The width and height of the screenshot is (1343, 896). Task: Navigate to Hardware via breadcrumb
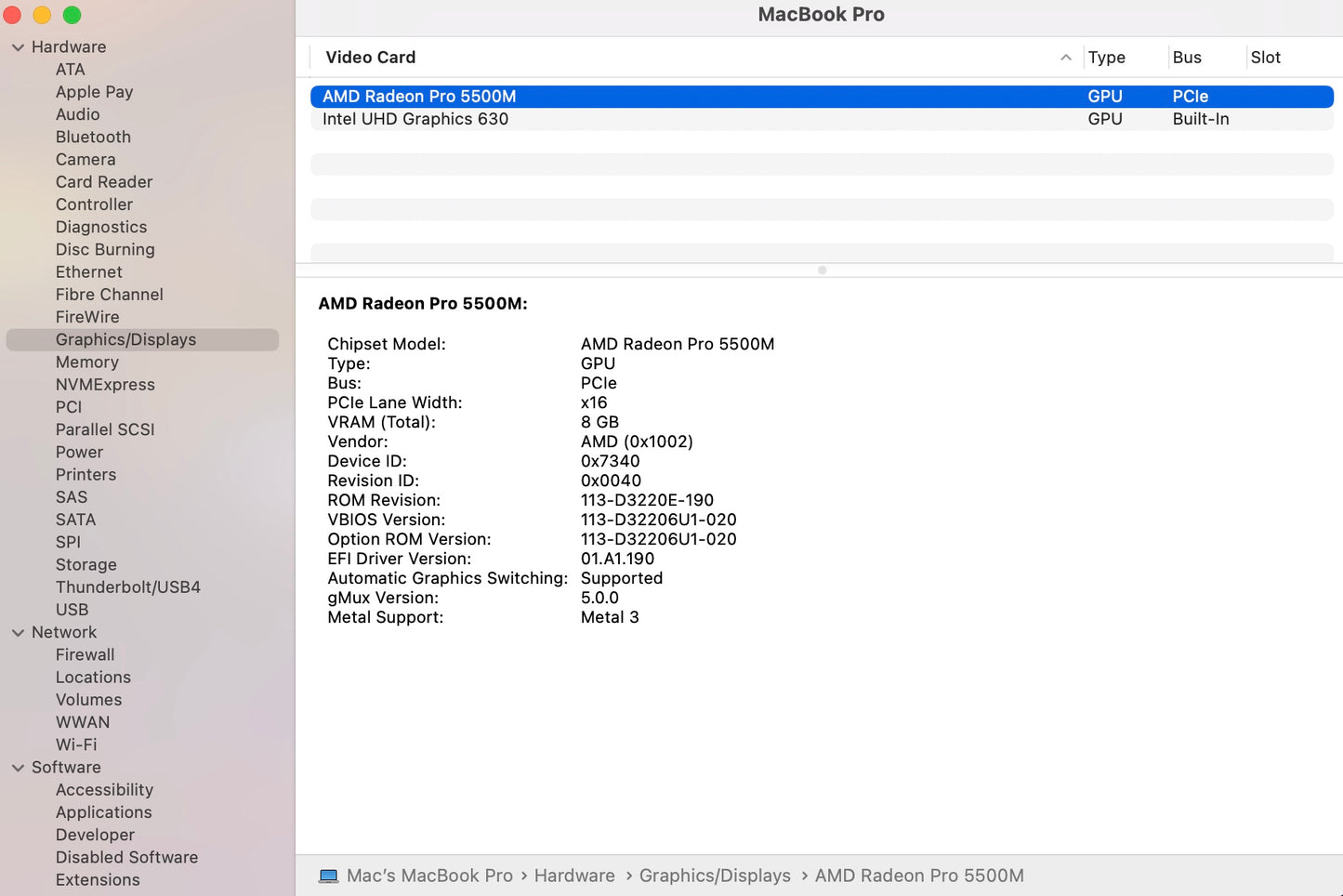click(574, 875)
